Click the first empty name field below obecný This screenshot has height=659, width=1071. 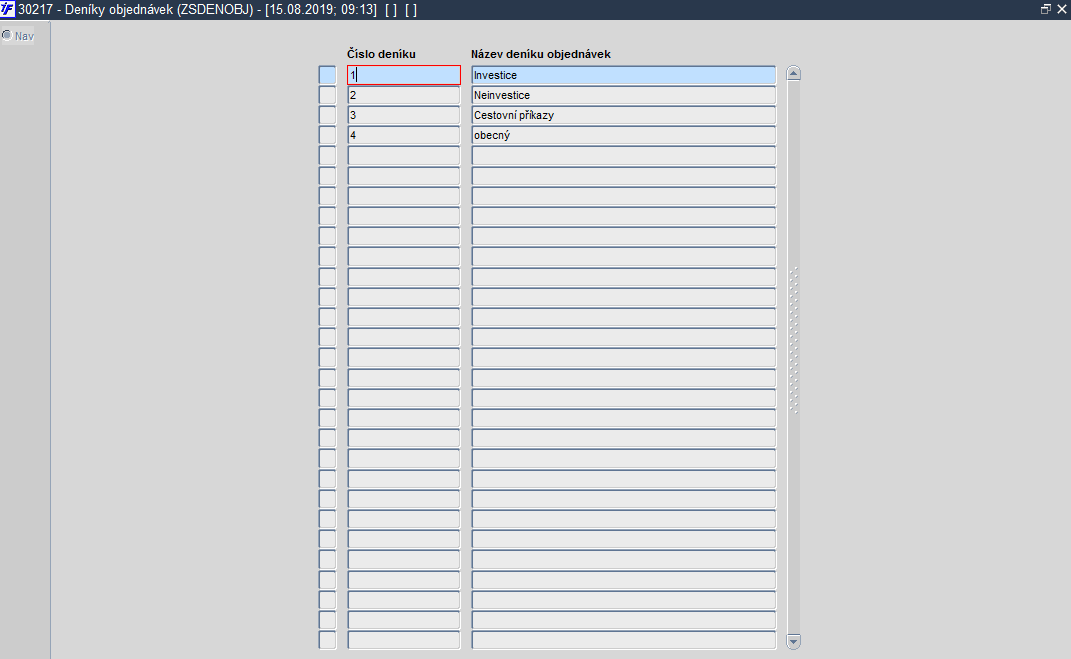[624, 156]
